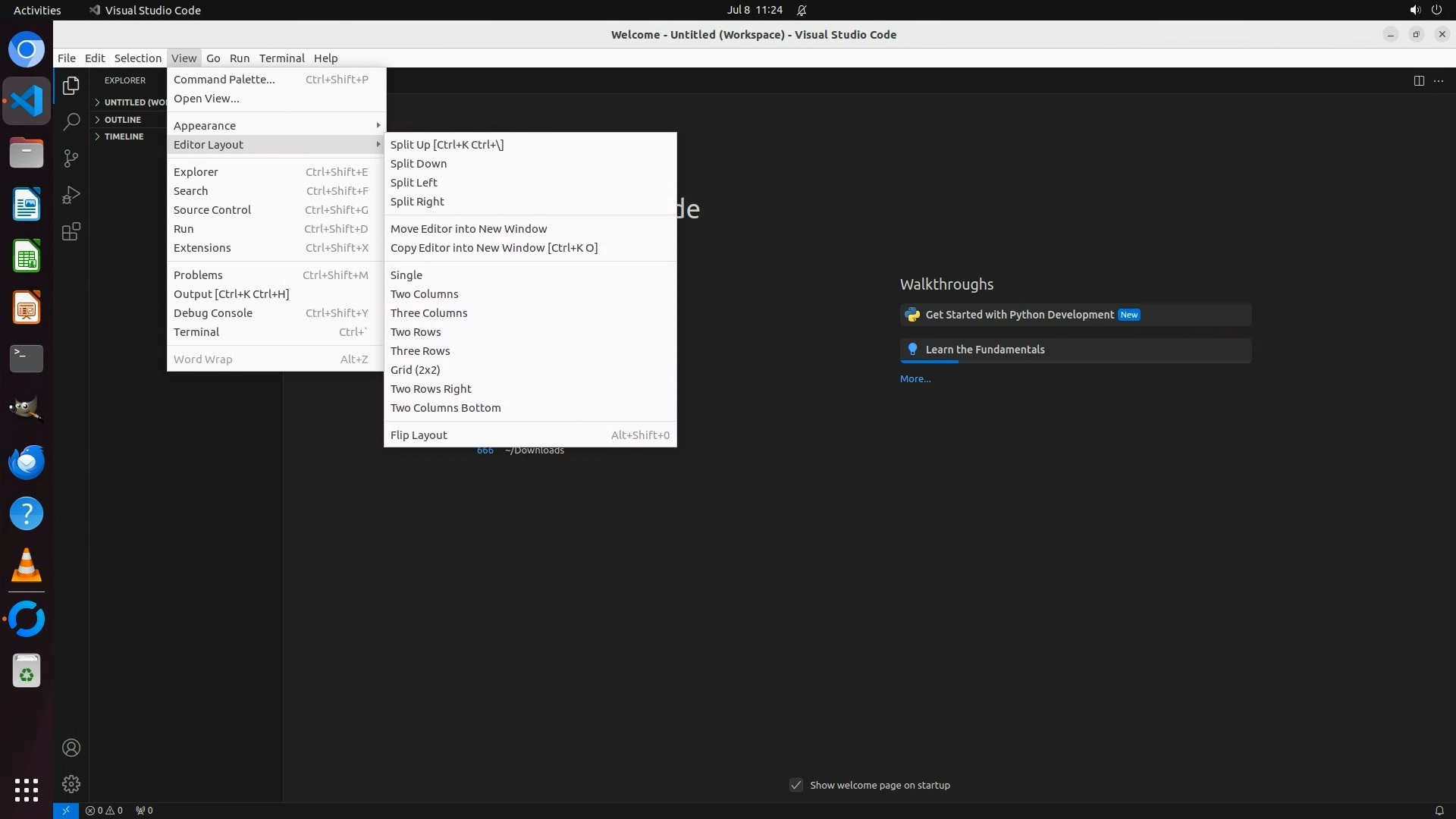
Task: Open the notifications bell in status bar
Action: 1439,810
